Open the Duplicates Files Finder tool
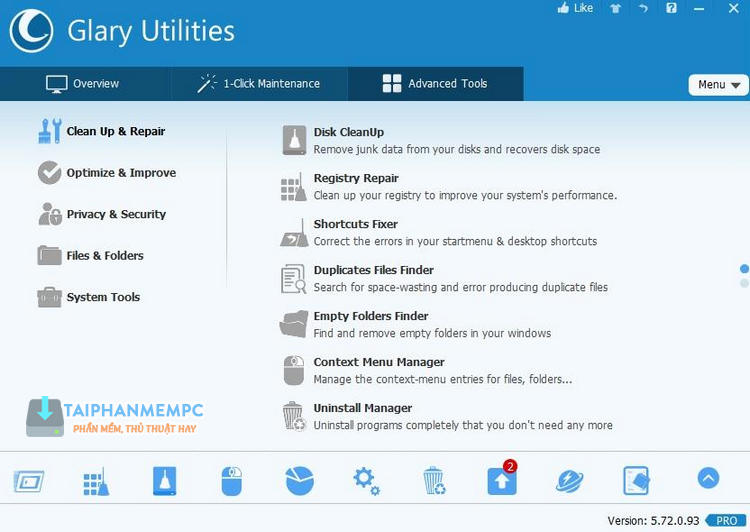Image resolution: width=750 pixels, height=532 pixels. point(373,270)
